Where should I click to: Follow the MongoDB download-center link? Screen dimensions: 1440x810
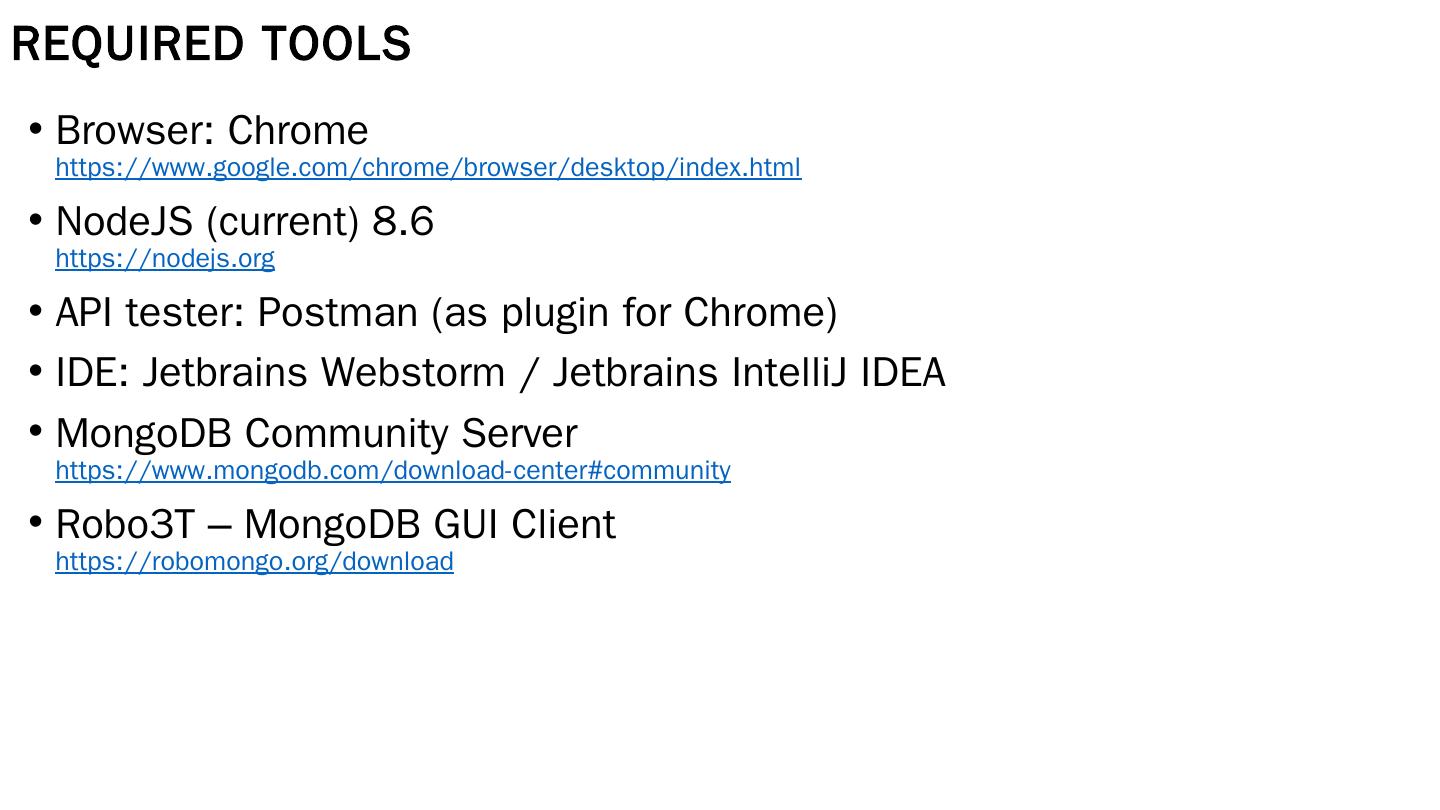[x=393, y=471]
